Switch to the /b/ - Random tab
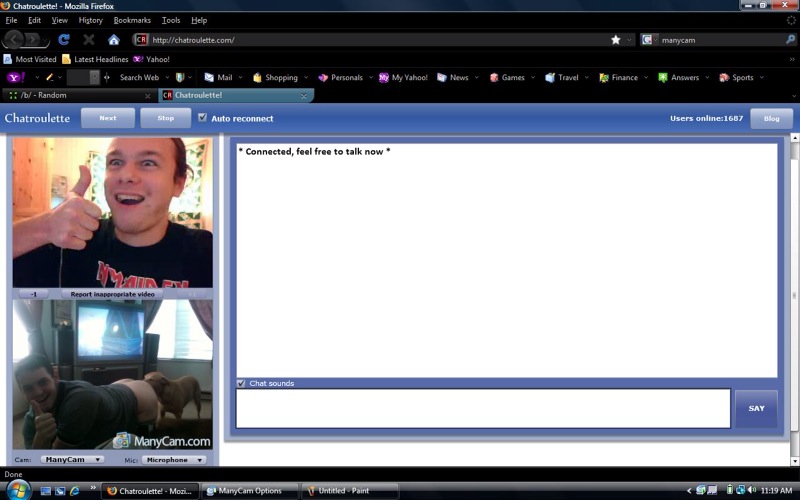The height and width of the screenshot is (500, 800). click(x=75, y=95)
